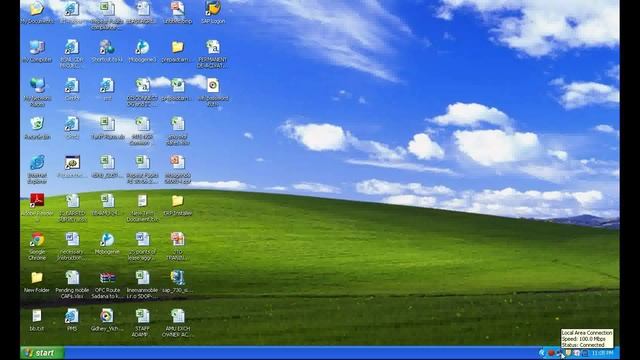Open the Recycle Bin icon
Viewport: 640px width, 360px height.
click(x=37, y=124)
